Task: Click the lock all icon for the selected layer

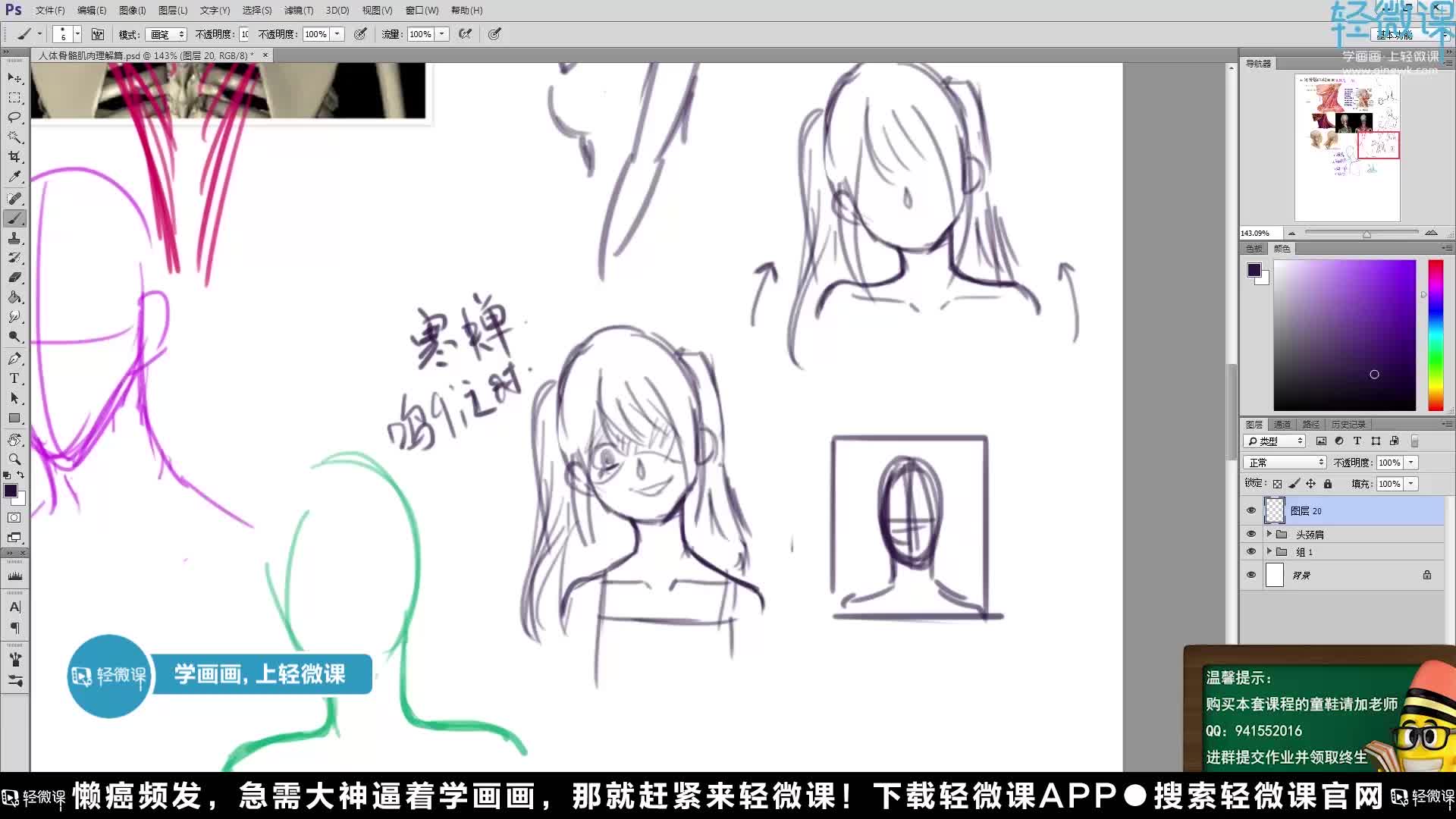Action: 1328,484
